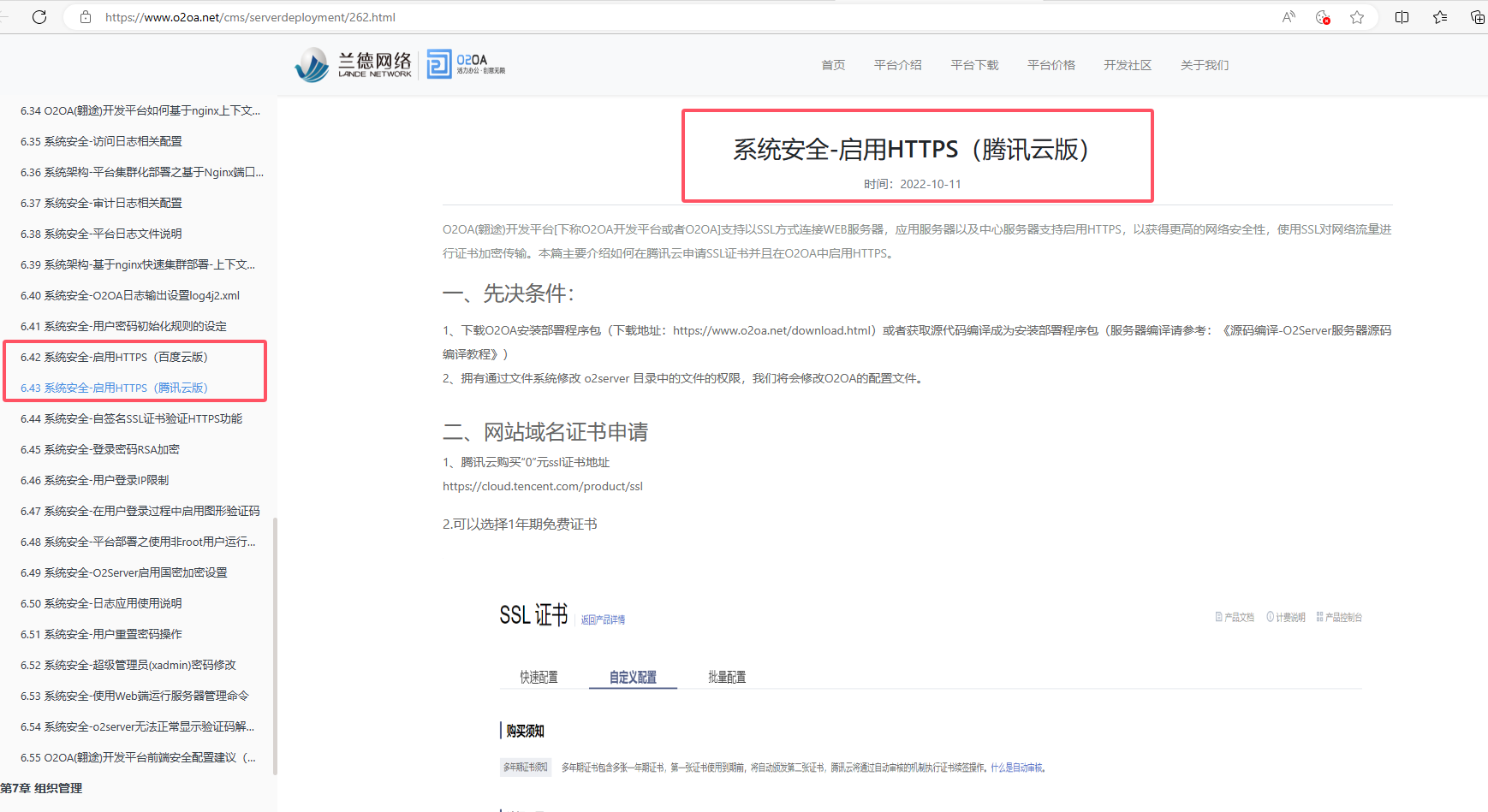
Task: Open 开发社区 in the site navigation
Action: tap(1128, 65)
